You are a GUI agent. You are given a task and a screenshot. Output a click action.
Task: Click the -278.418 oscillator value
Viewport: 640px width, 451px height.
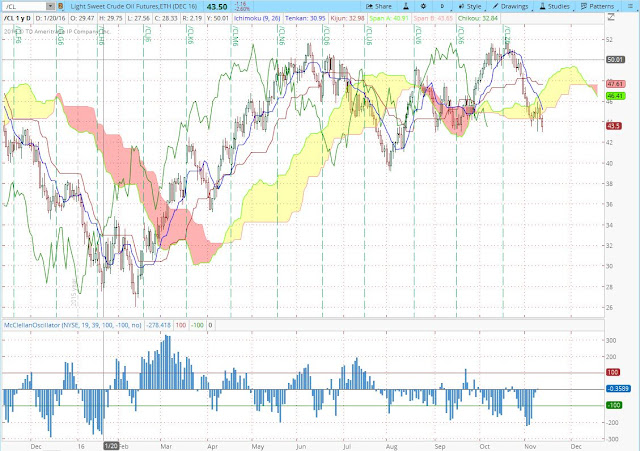159,325
